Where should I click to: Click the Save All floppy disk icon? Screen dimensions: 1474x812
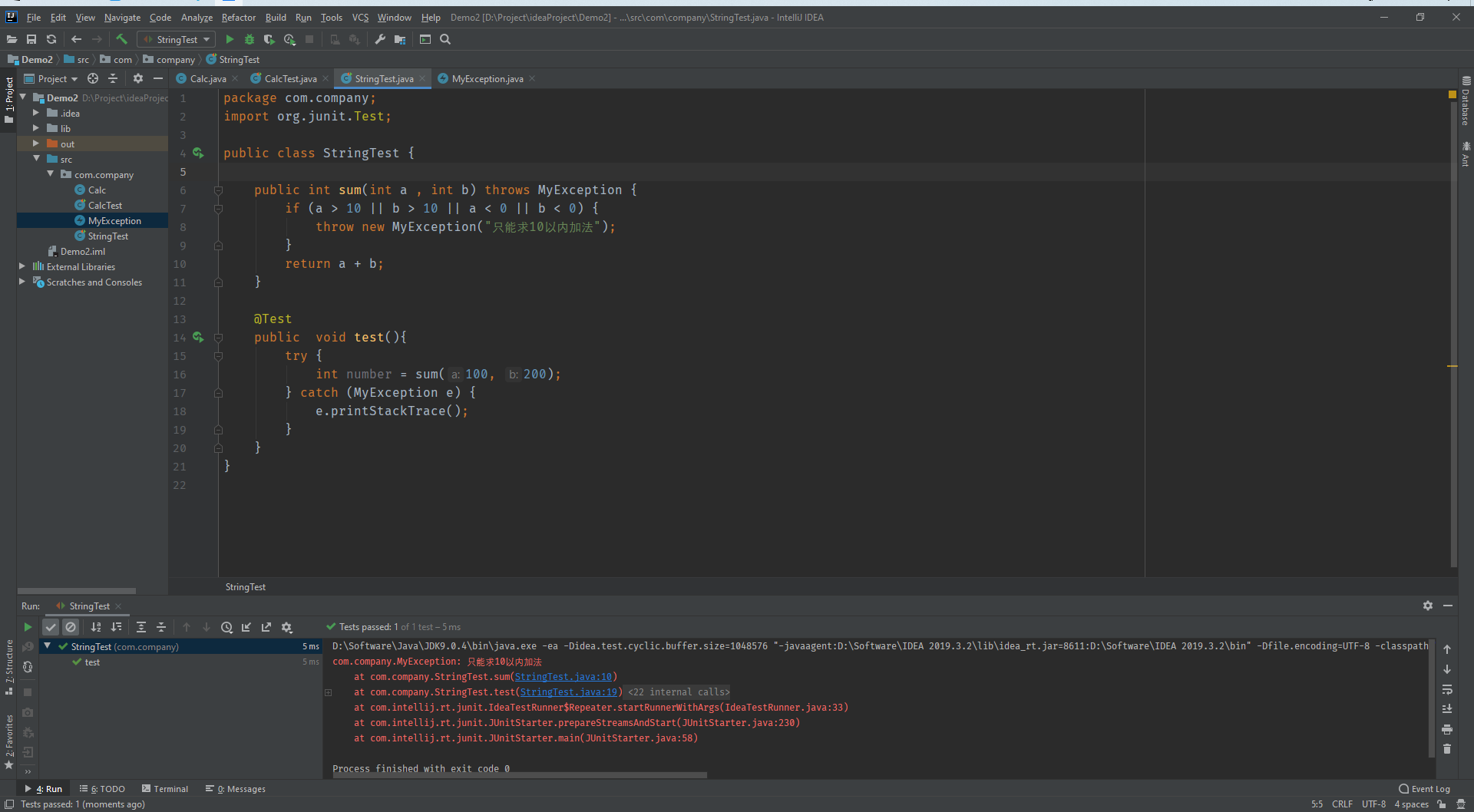[x=31, y=39]
